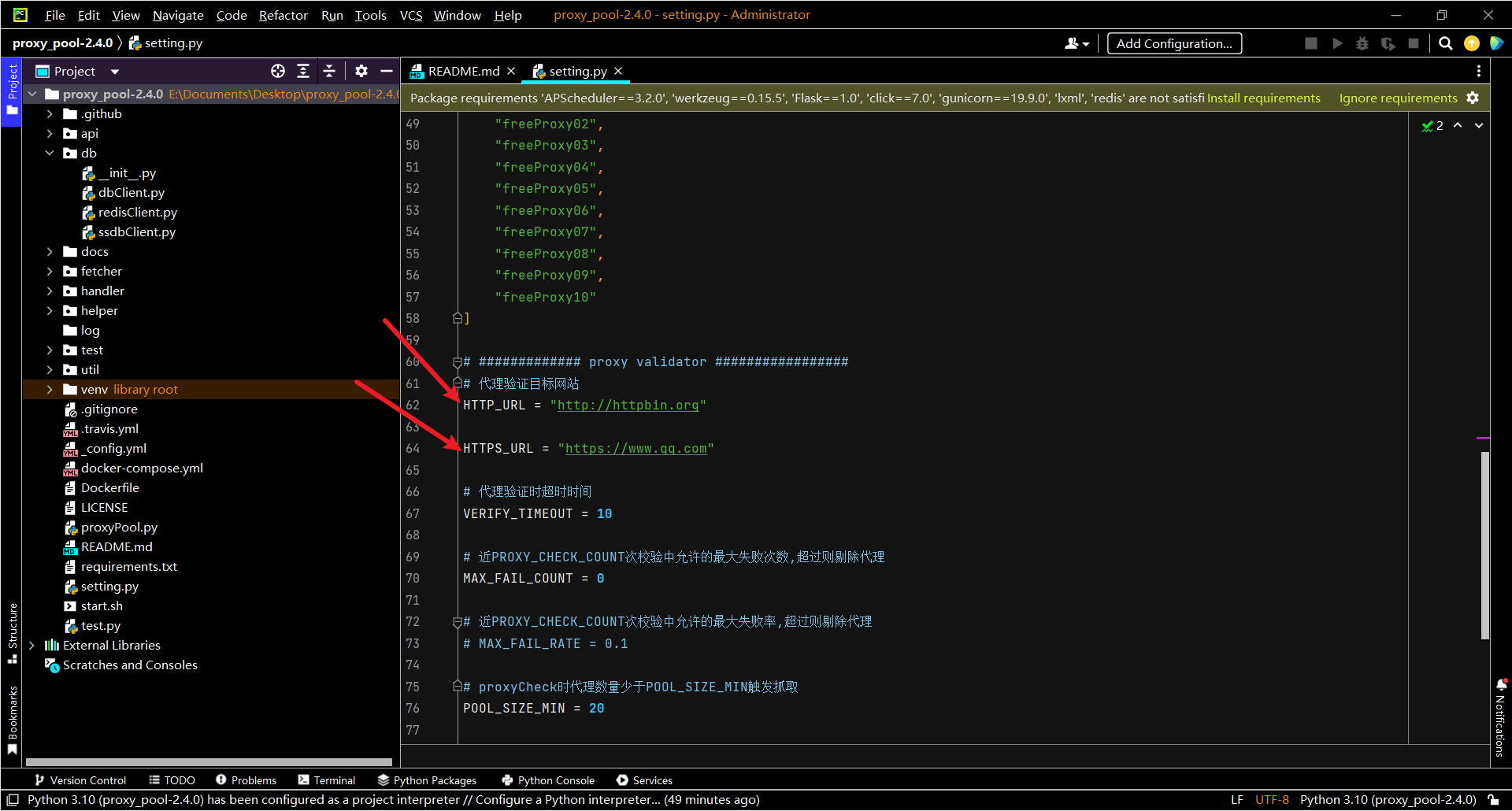The image size is (1512, 811).
Task: Open the File menu
Action: (x=55, y=15)
